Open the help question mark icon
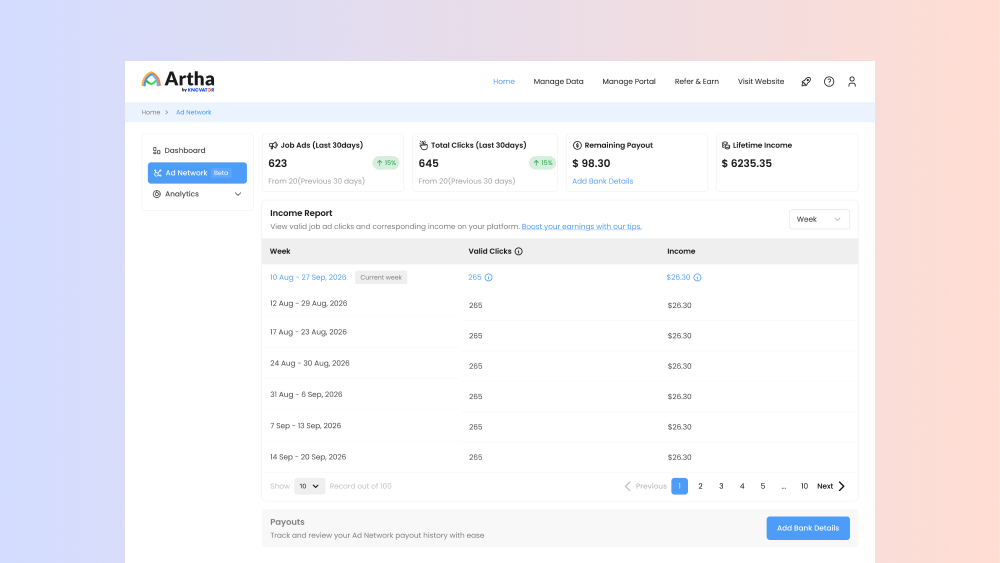This screenshot has width=1000, height=563. pyautogui.click(x=829, y=82)
